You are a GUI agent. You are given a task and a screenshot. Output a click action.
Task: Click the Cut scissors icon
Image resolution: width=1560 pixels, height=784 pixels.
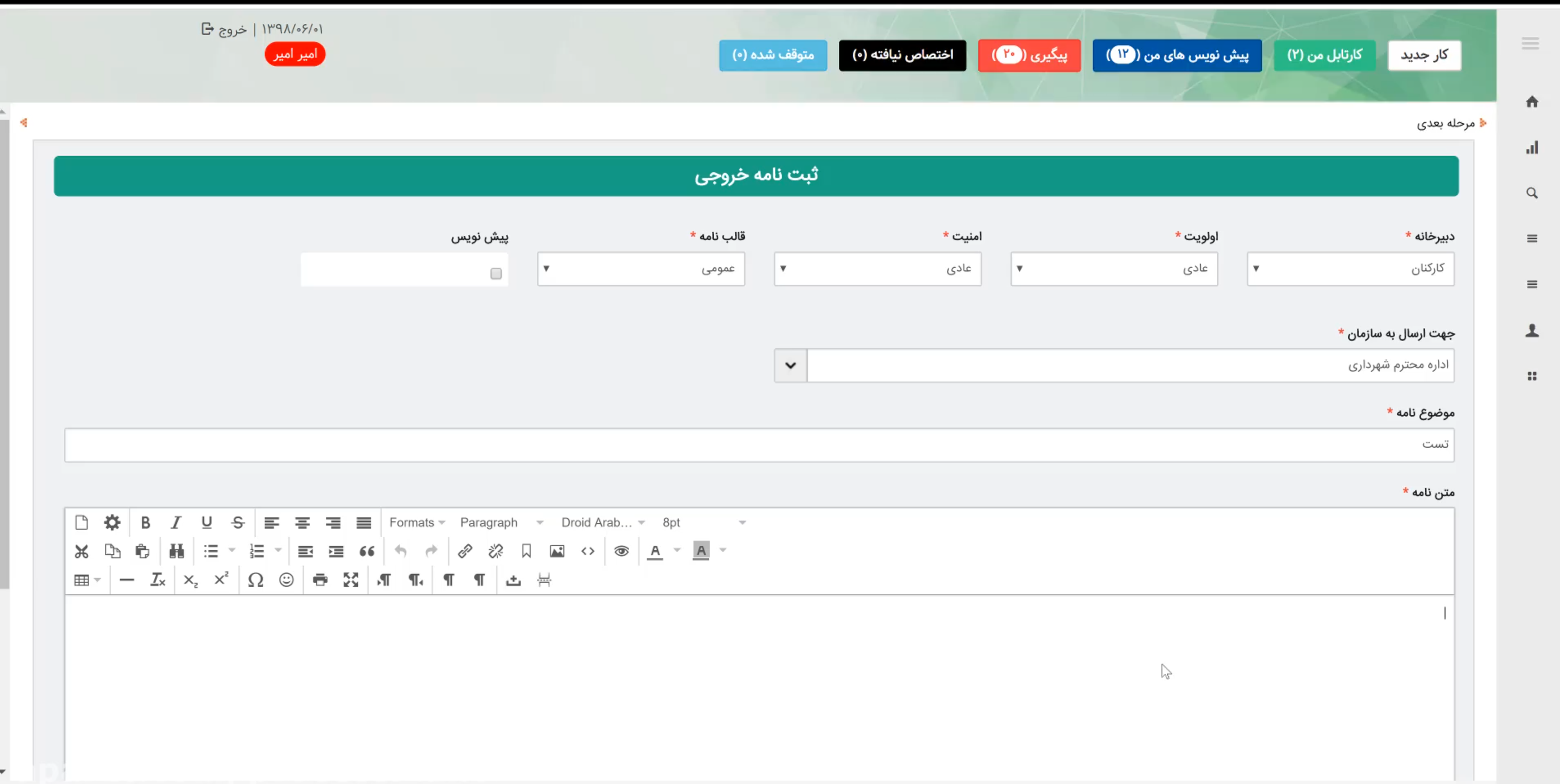click(x=81, y=551)
